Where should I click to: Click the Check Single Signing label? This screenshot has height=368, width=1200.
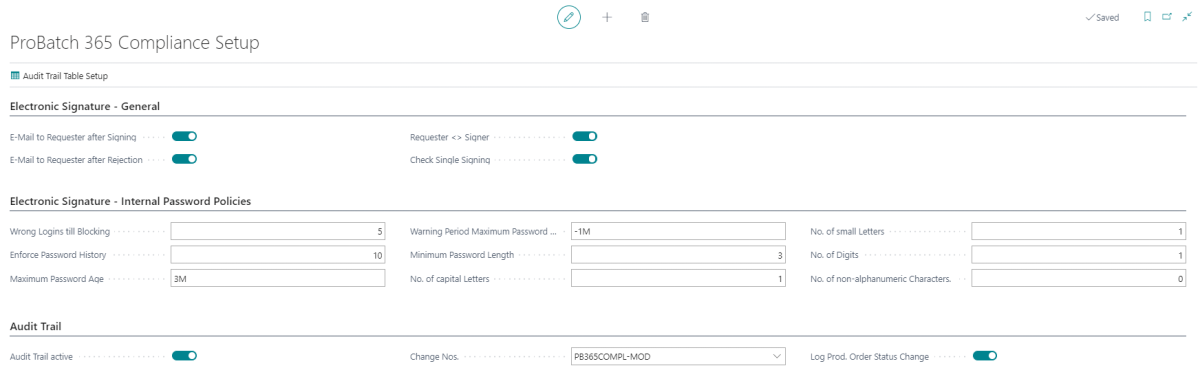pos(450,159)
